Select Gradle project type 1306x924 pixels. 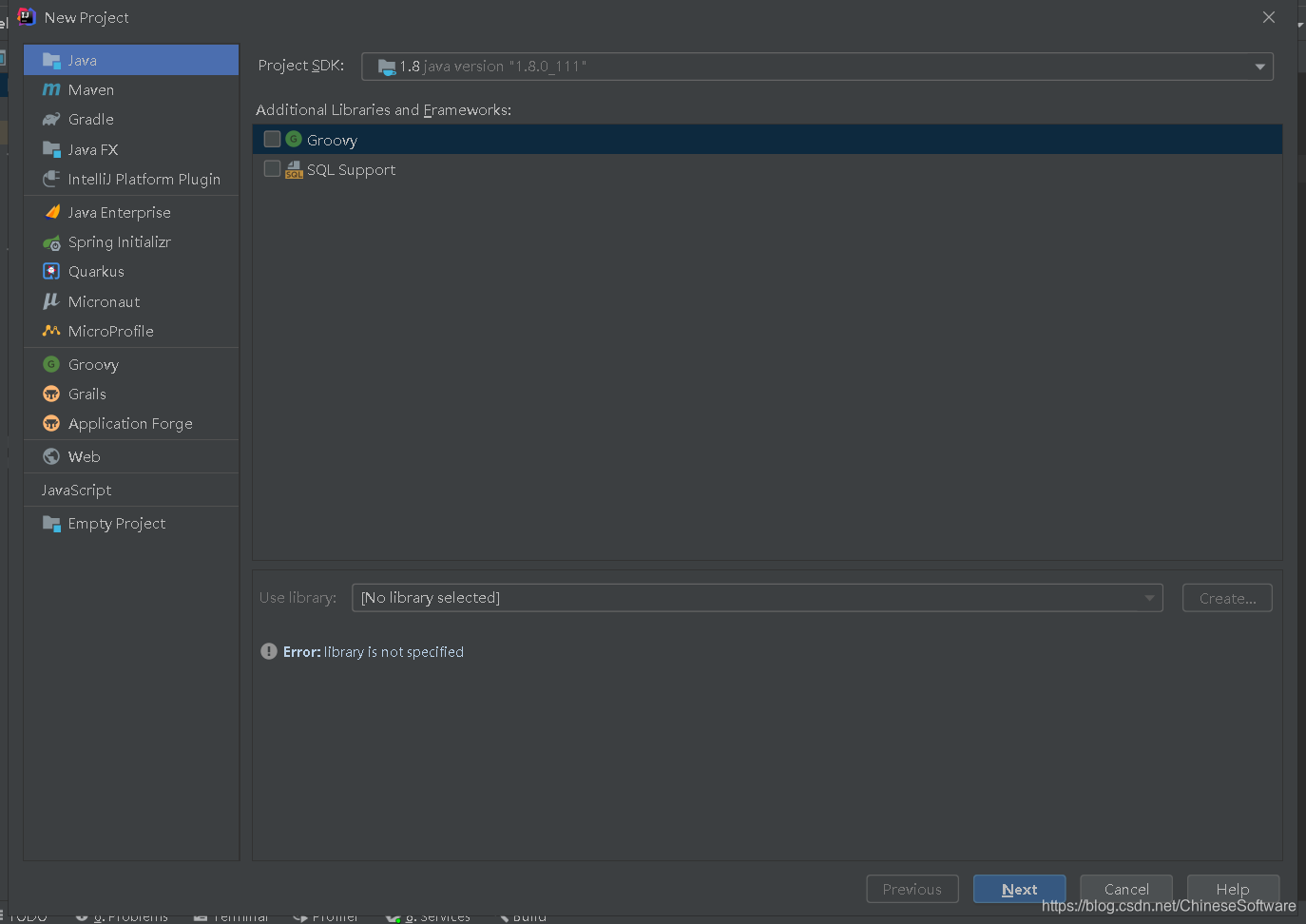point(131,119)
